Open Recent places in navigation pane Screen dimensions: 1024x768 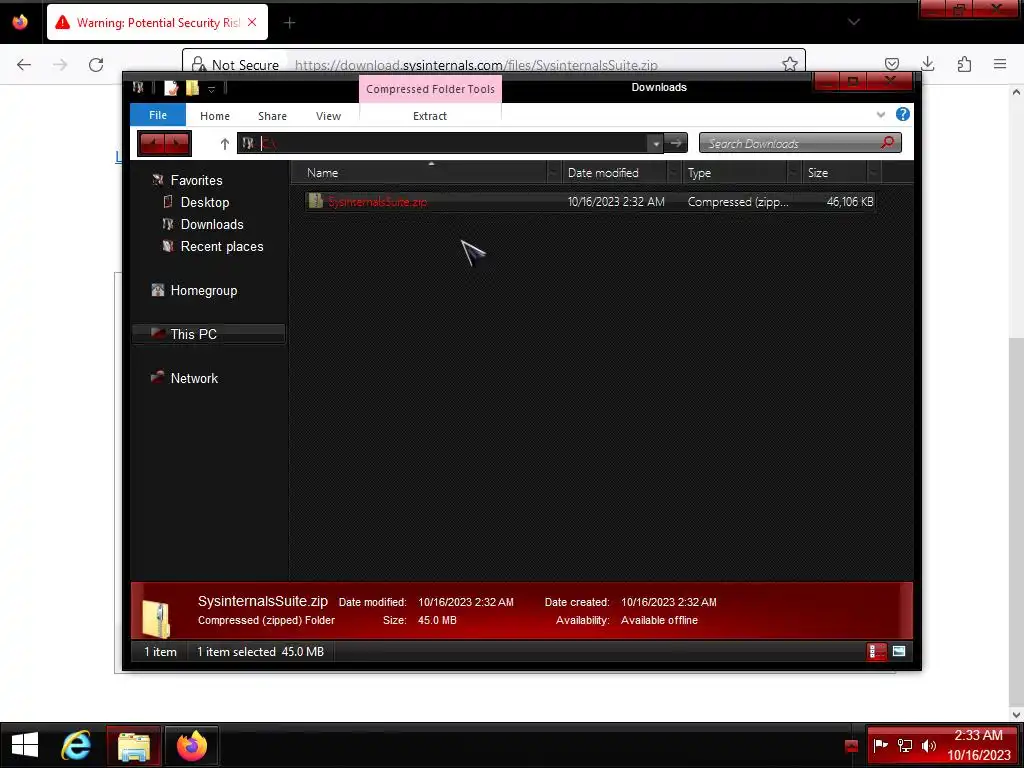point(222,247)
